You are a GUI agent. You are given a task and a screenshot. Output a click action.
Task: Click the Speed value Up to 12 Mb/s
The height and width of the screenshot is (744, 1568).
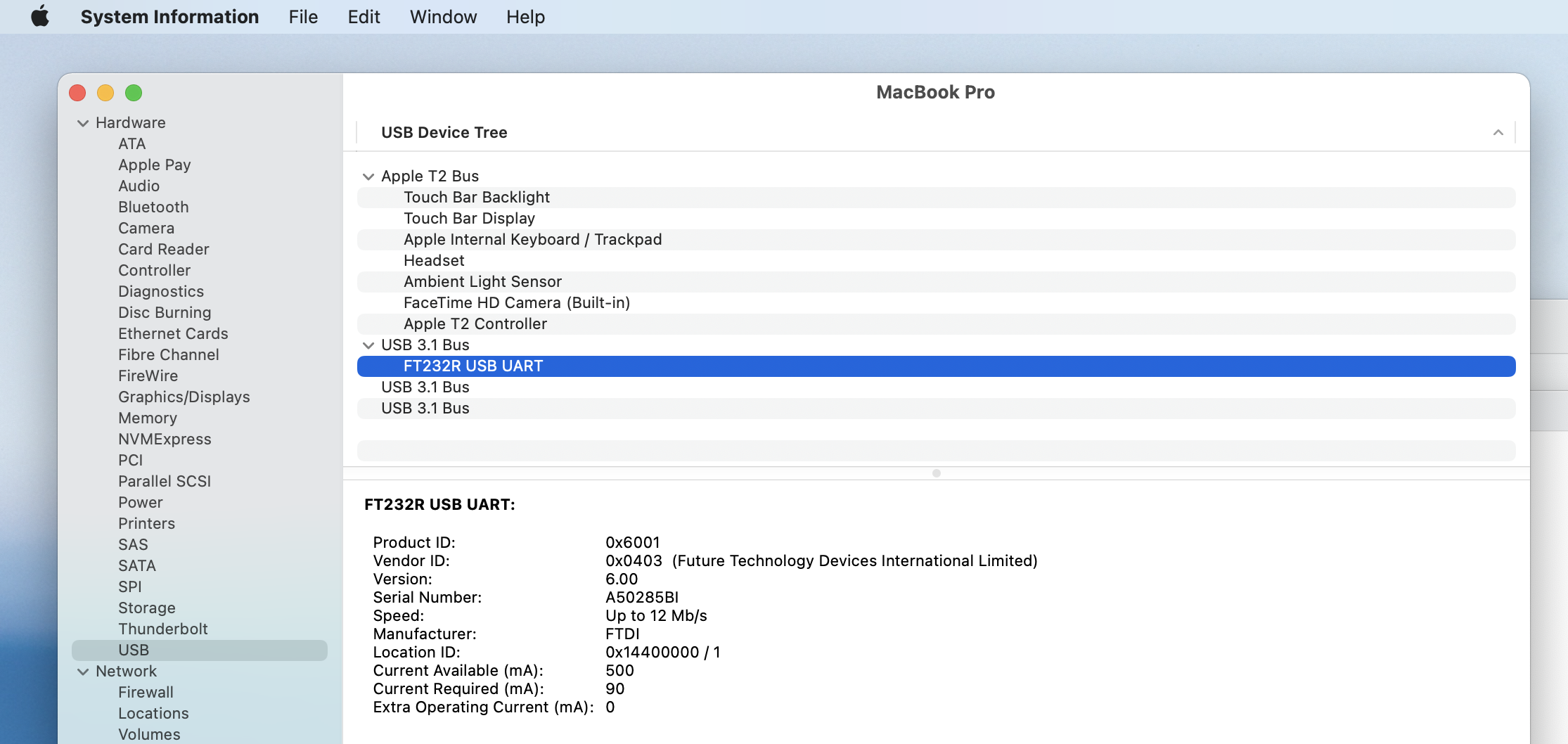click(x=656, y=615)
